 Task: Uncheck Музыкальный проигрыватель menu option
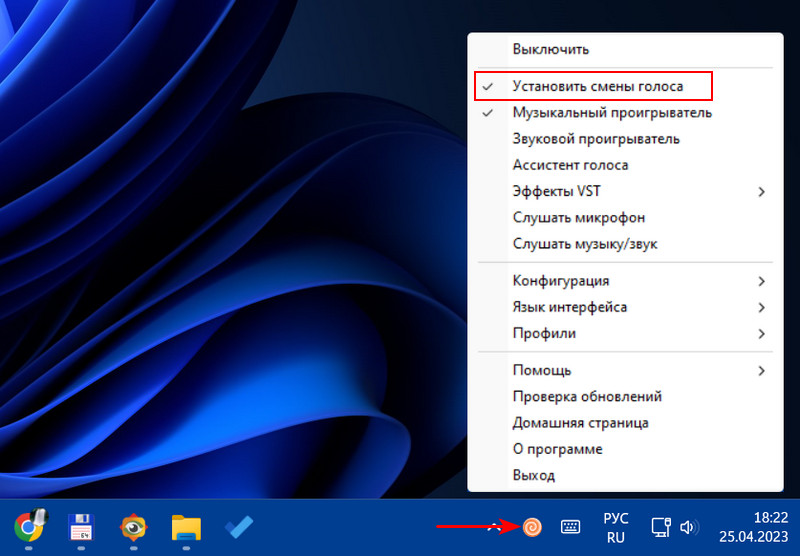click(625, 113)
